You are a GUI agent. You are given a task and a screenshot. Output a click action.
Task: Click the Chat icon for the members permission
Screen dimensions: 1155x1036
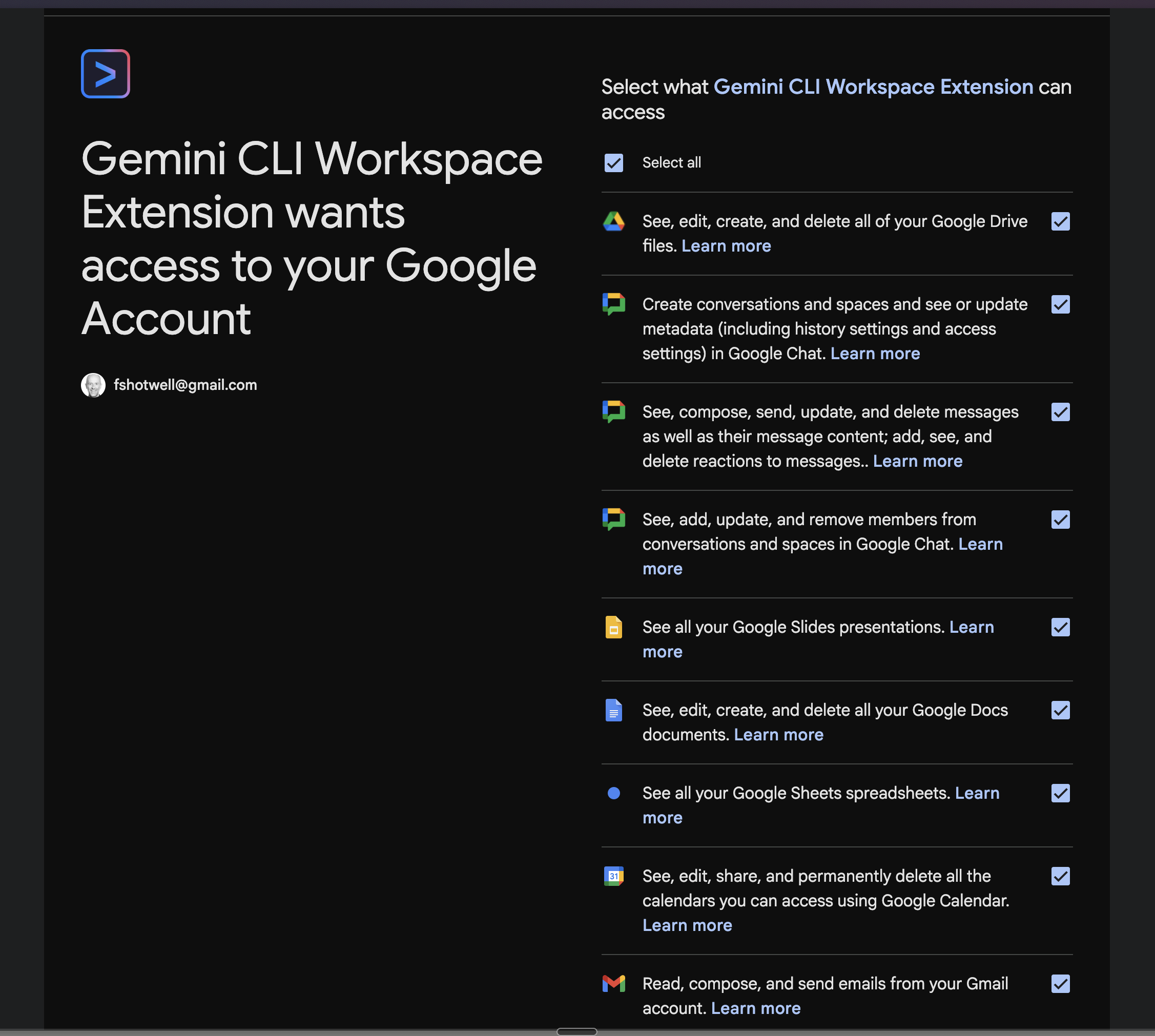pyautogui.click(x=614, y=520)
